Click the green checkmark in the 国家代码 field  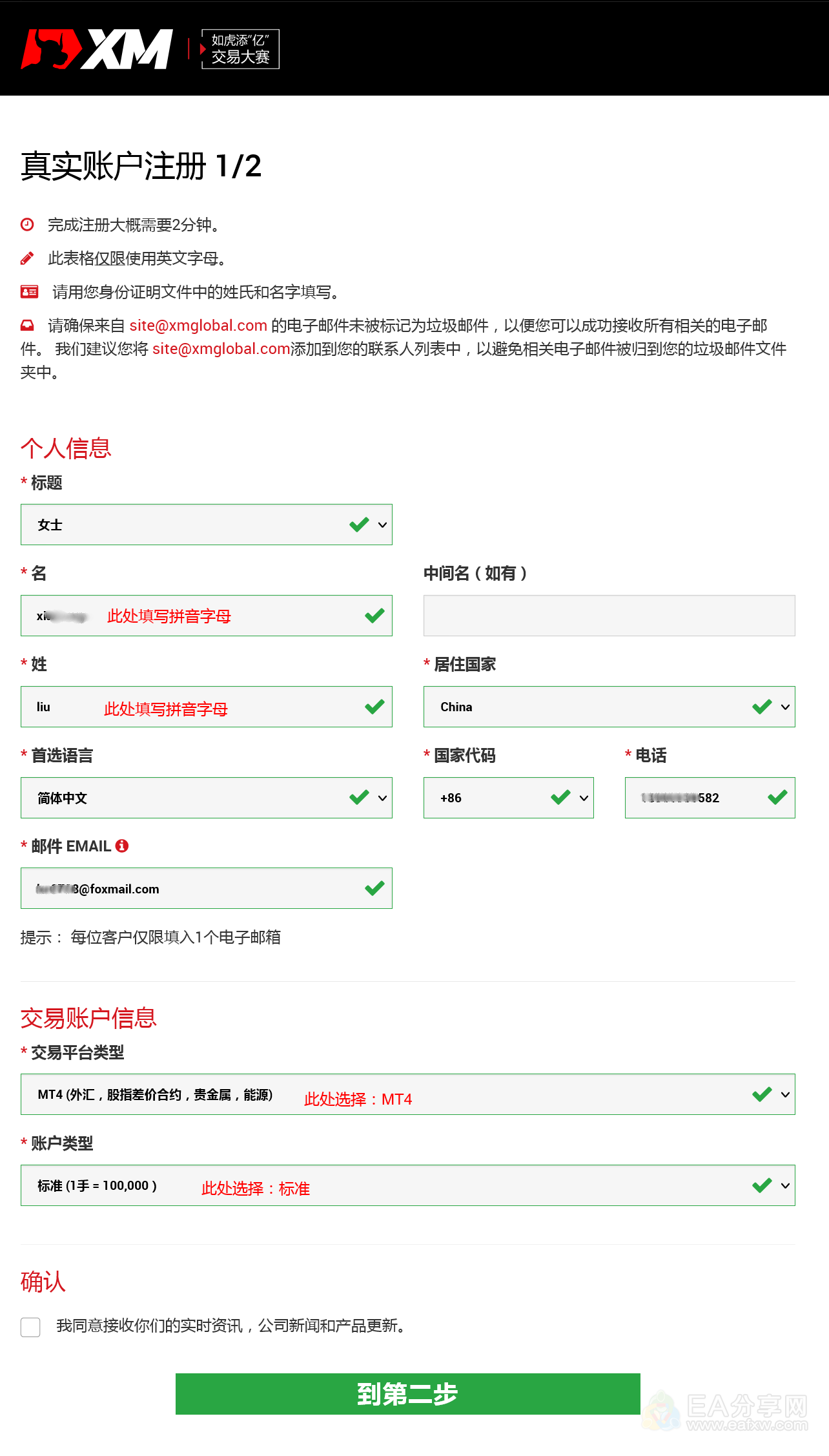click(x=560, y=798)
